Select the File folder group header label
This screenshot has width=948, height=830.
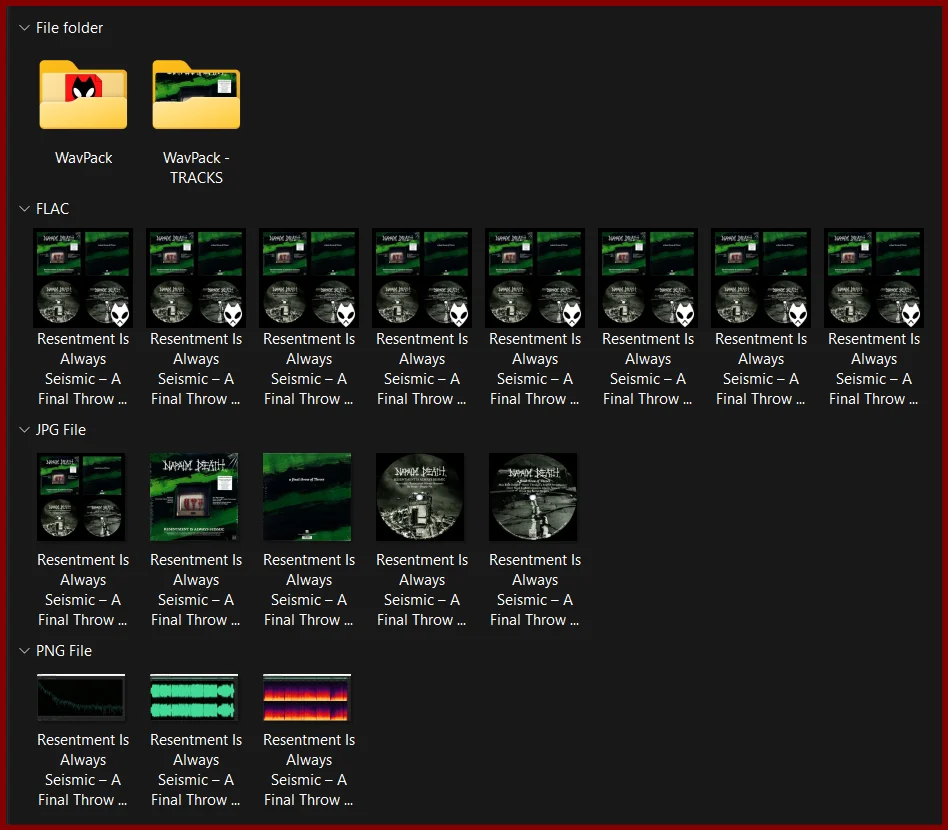(x=70, y=28)
